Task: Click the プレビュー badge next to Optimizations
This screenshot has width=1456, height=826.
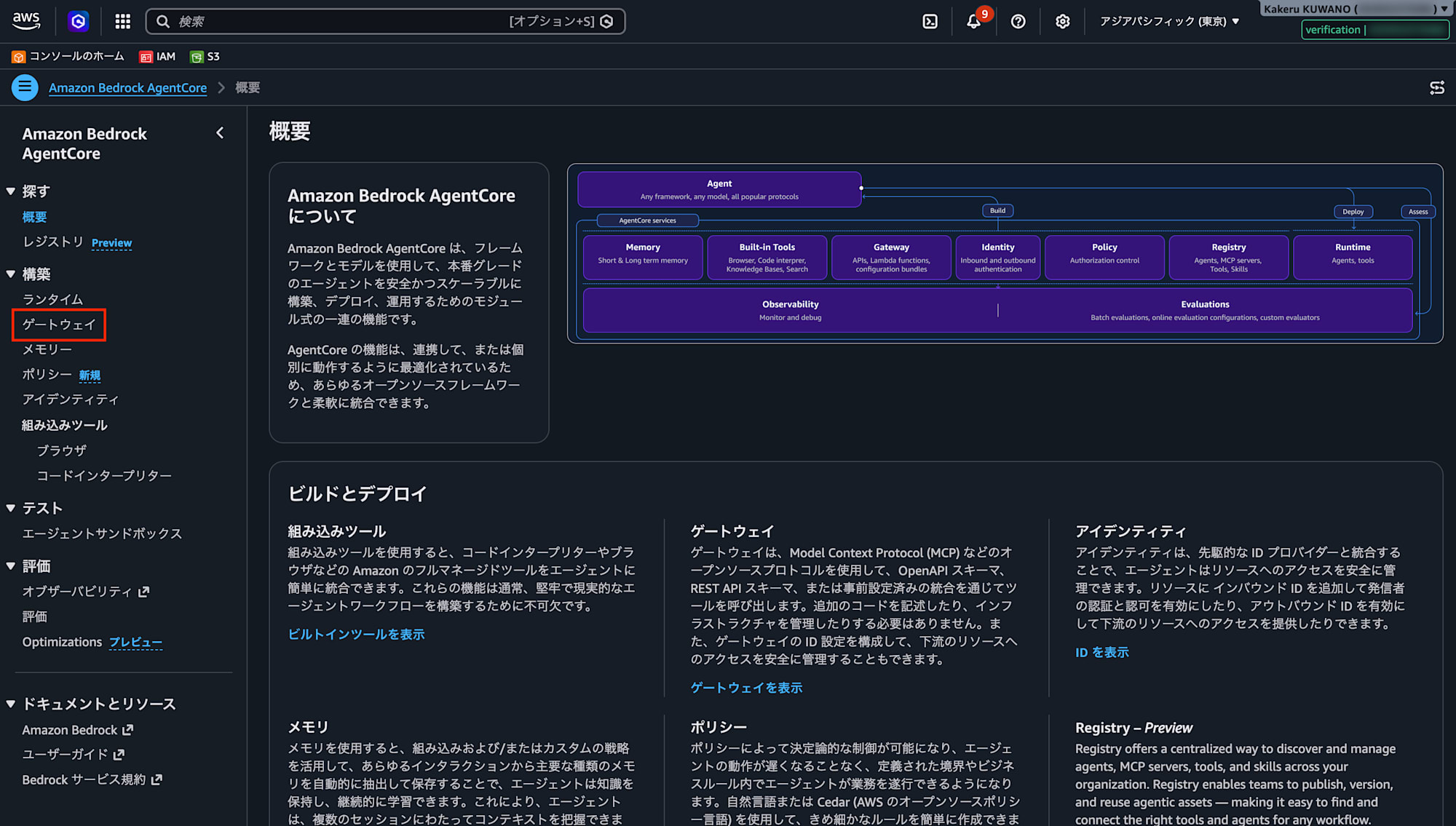Action: pyautogui.click(x=135, y=643)
